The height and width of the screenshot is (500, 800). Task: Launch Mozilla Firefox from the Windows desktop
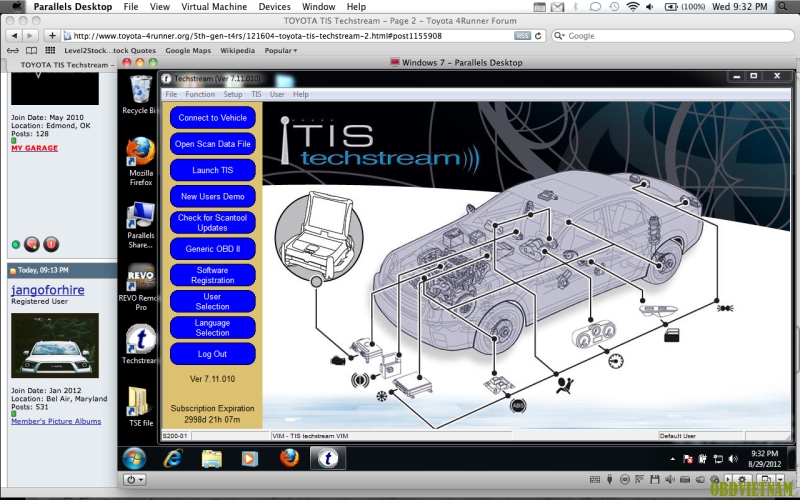tap(140, 161)
